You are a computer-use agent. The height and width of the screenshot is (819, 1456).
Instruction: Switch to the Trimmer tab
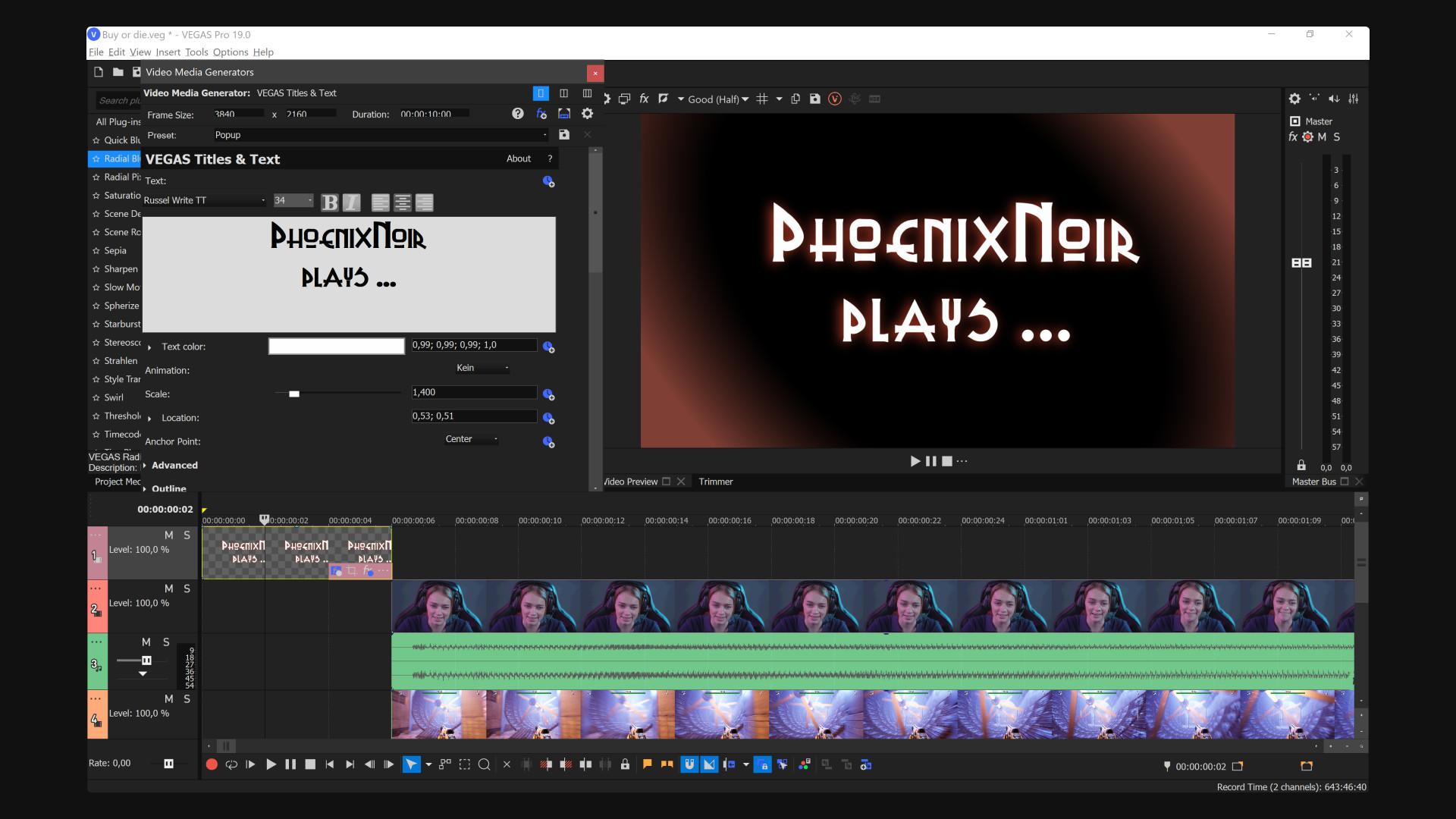coord(716,482)
